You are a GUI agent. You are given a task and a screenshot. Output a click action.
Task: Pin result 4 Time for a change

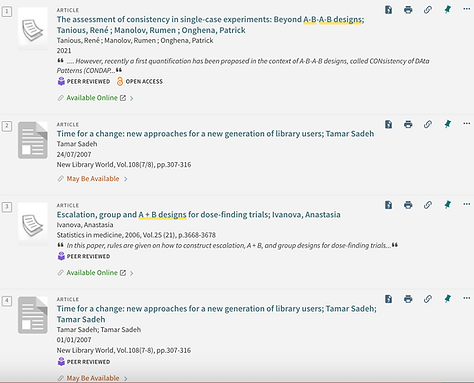pos(448,299)
